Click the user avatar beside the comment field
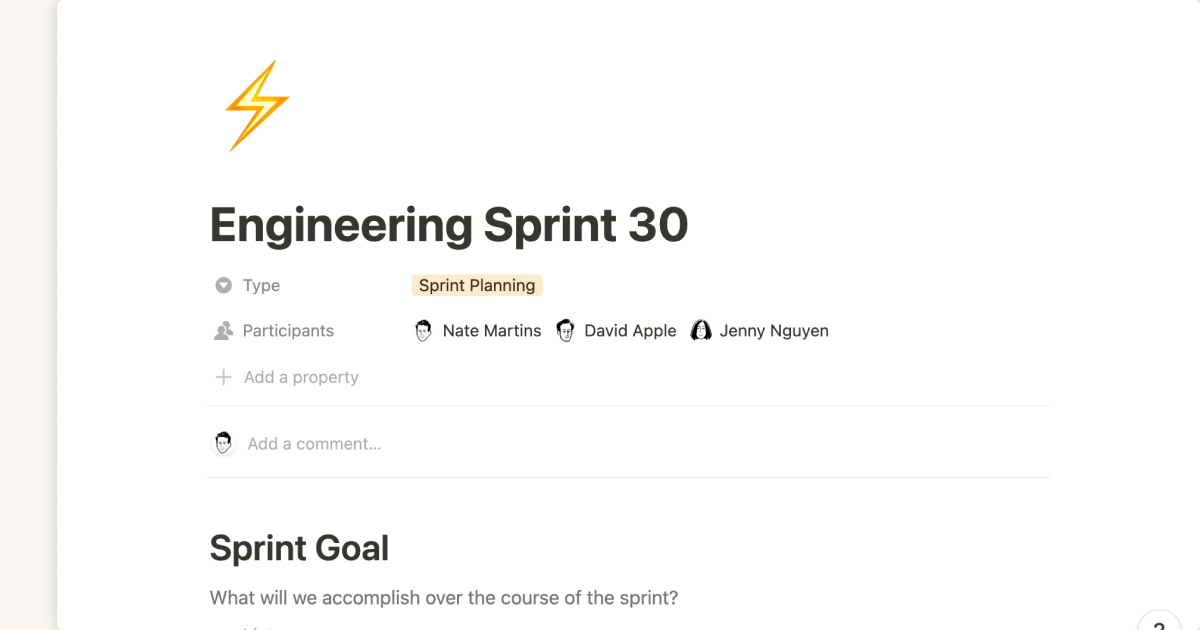Image resolution: width=1200 pixels, height=630 pixels. [224, 443]
